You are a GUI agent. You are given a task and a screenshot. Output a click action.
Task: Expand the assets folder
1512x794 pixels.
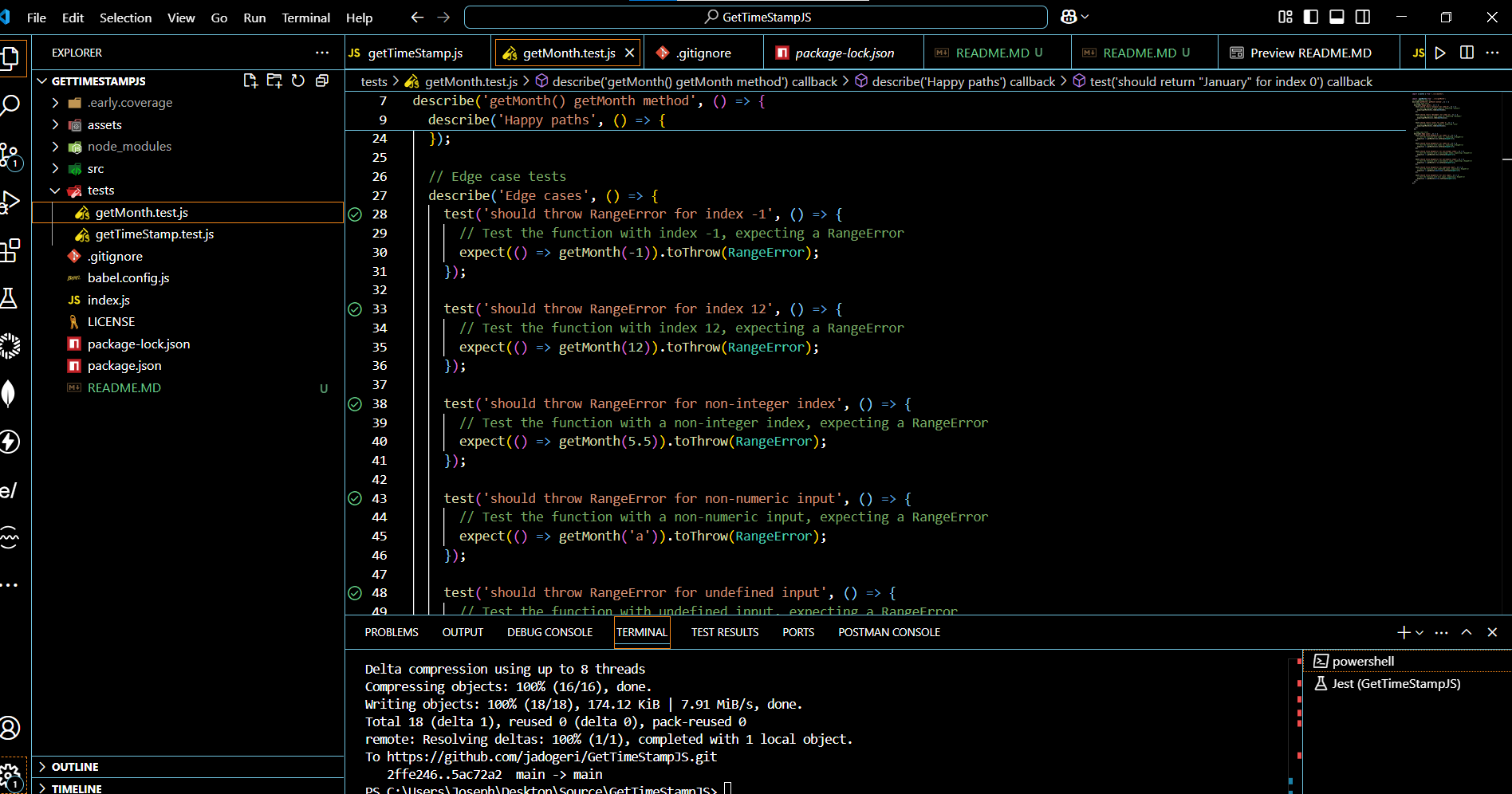click(x=55, y=125)
